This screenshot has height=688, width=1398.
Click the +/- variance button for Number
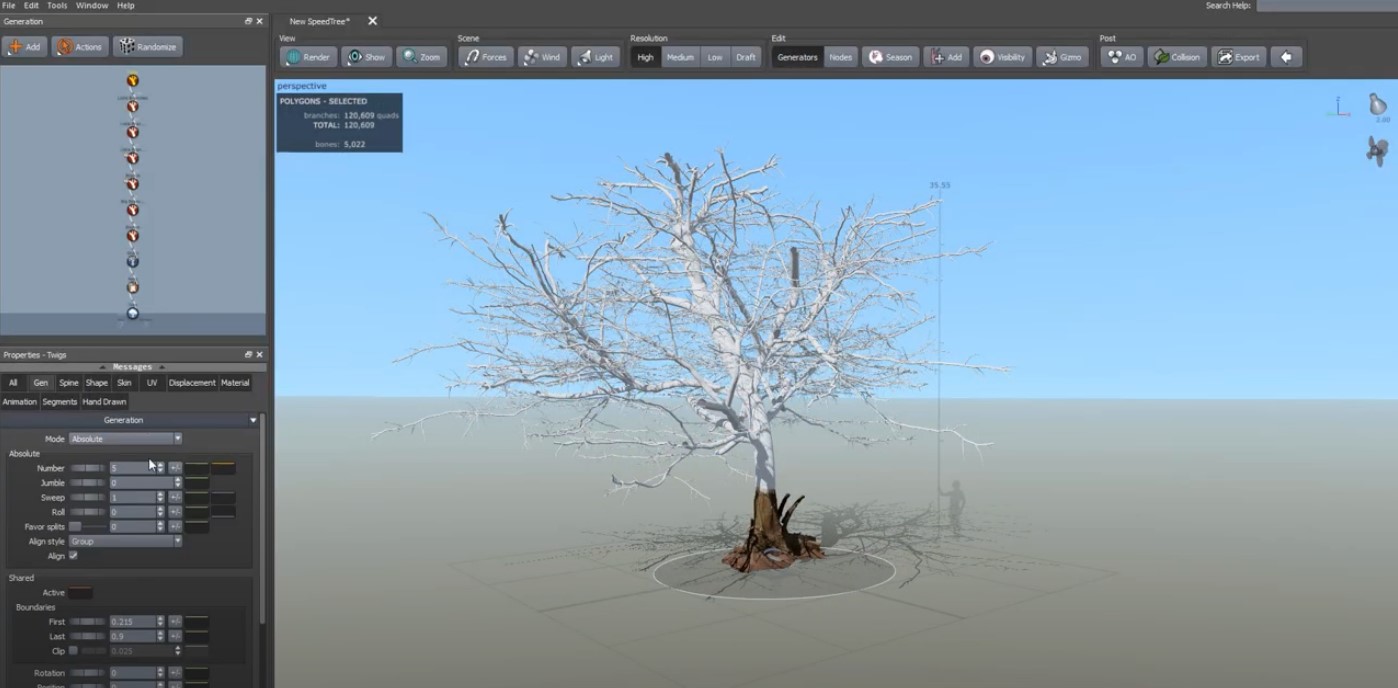click(x=175, y=468)
